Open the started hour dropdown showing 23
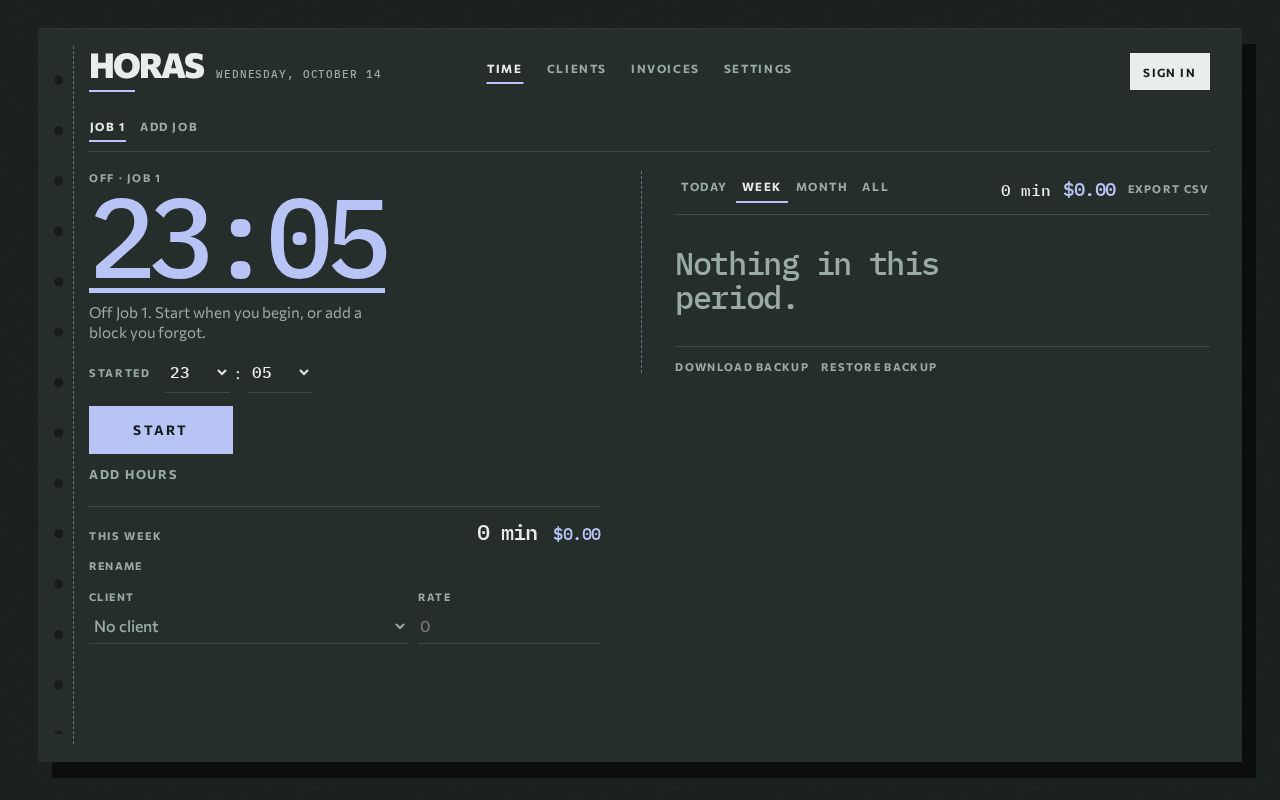The height and width of the screenshot is (800, 1280). click(198, 373)
